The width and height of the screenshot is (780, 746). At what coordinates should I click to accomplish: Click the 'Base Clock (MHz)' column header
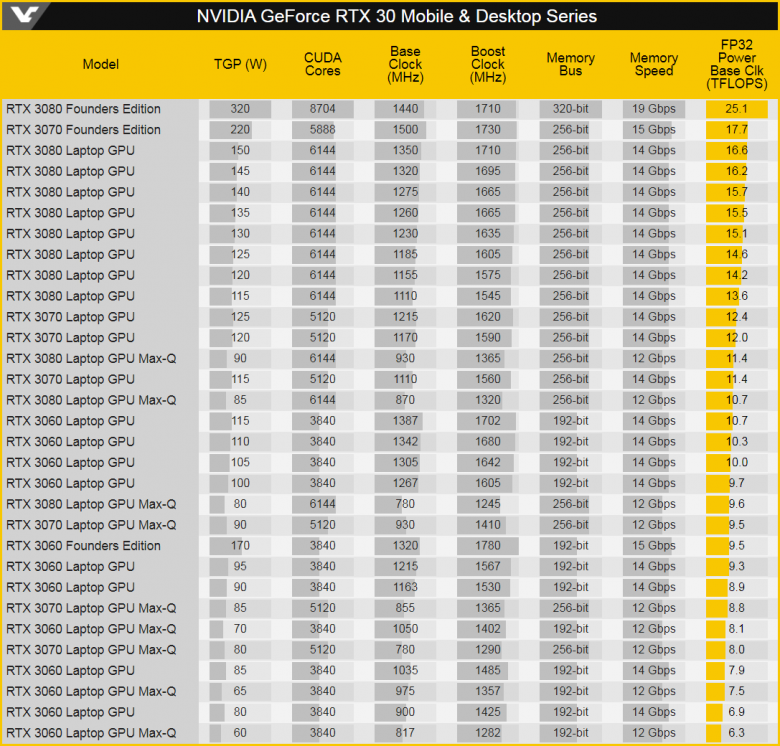click(405, 64)
